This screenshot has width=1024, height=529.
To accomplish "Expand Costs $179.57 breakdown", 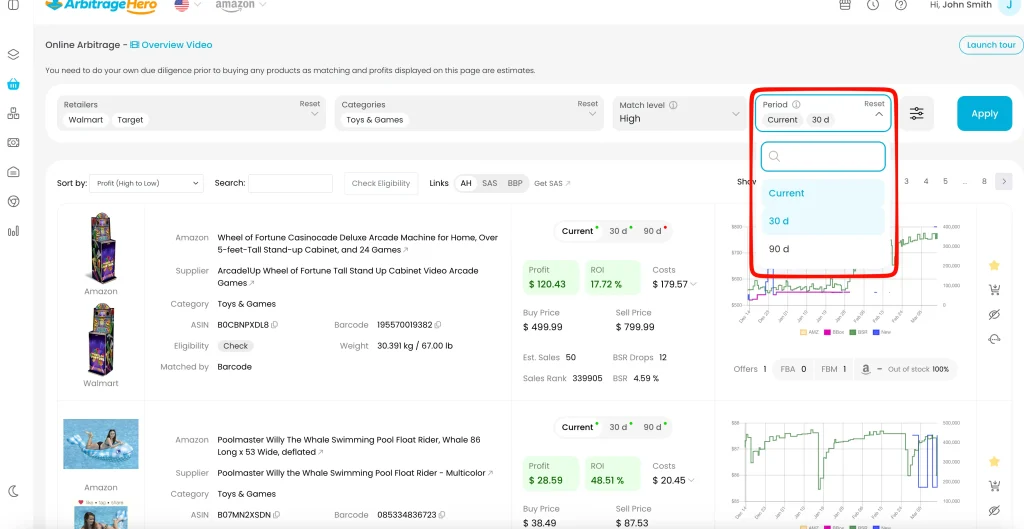I will tap(693, 285).
